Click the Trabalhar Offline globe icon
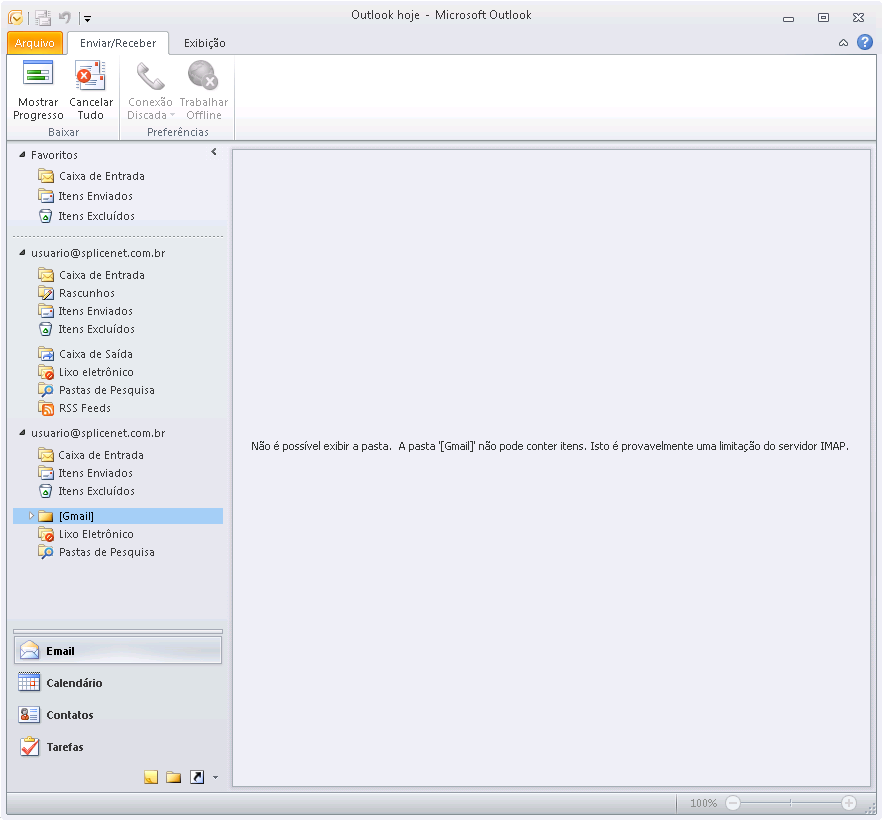Screen dimensions: 882x820 click(x=202, y=75)
